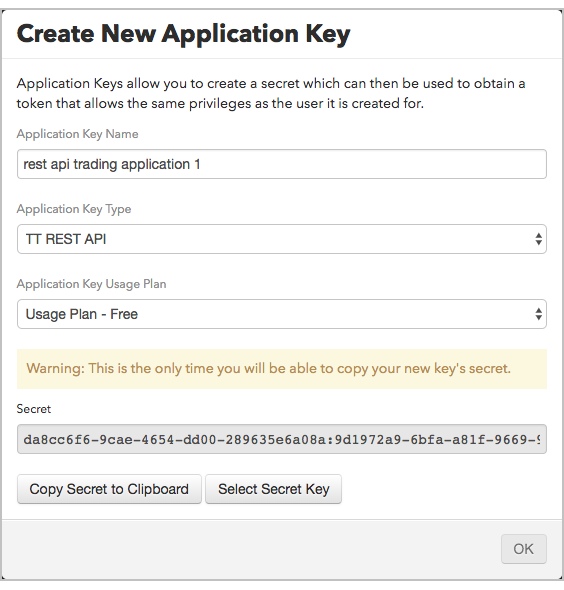
Task: Click the 'Secret' label above the key
Action: 33,409
